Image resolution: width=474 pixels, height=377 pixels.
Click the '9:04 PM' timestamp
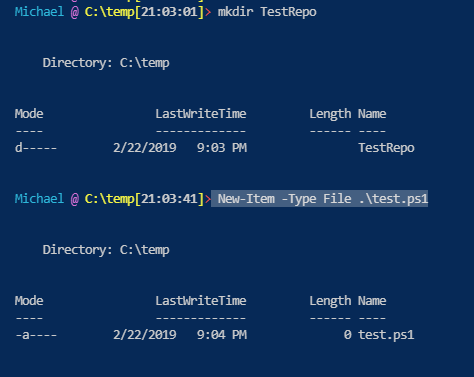(222, 335)
